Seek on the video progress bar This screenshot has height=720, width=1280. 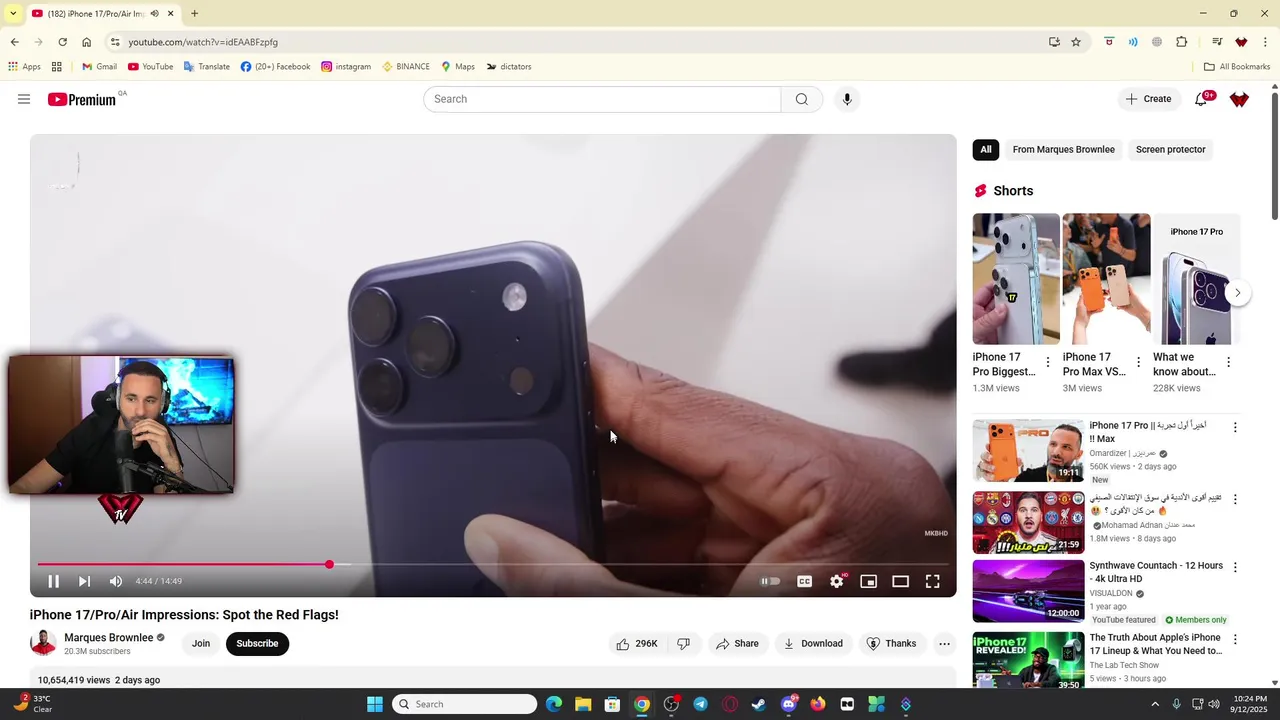(x=493, y=565)
